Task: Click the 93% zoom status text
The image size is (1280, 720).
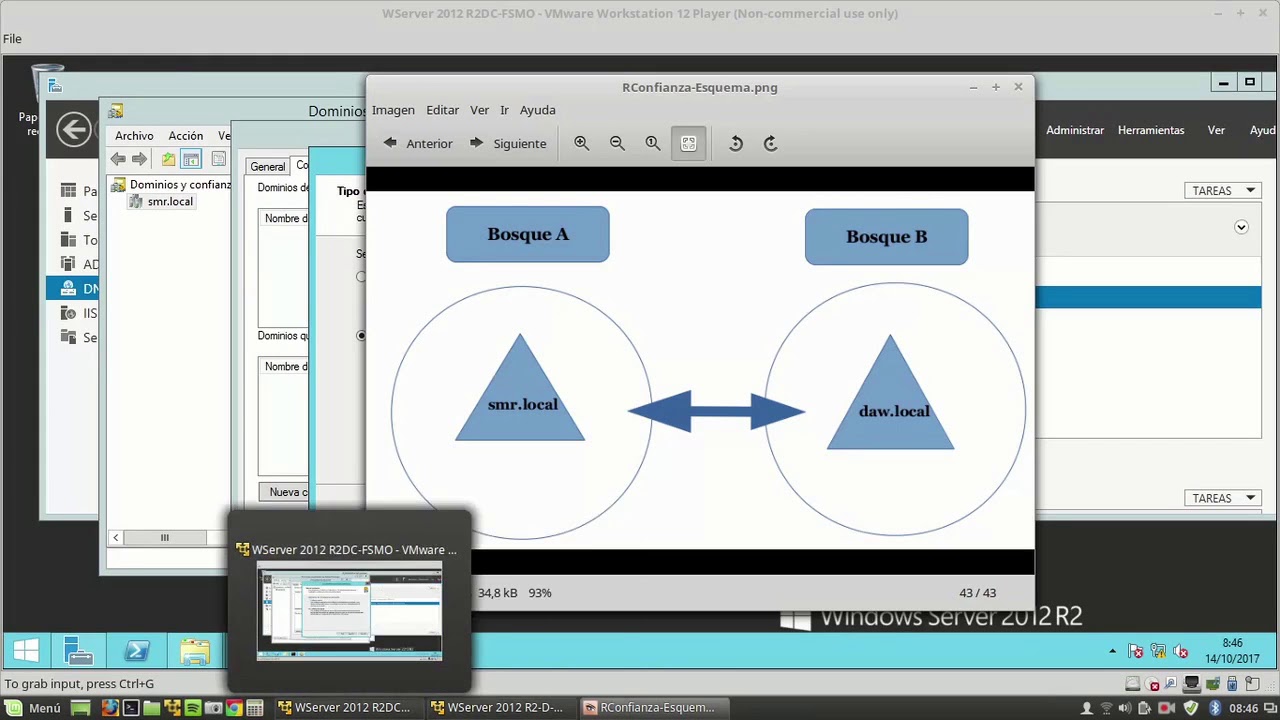Action: 540,593
